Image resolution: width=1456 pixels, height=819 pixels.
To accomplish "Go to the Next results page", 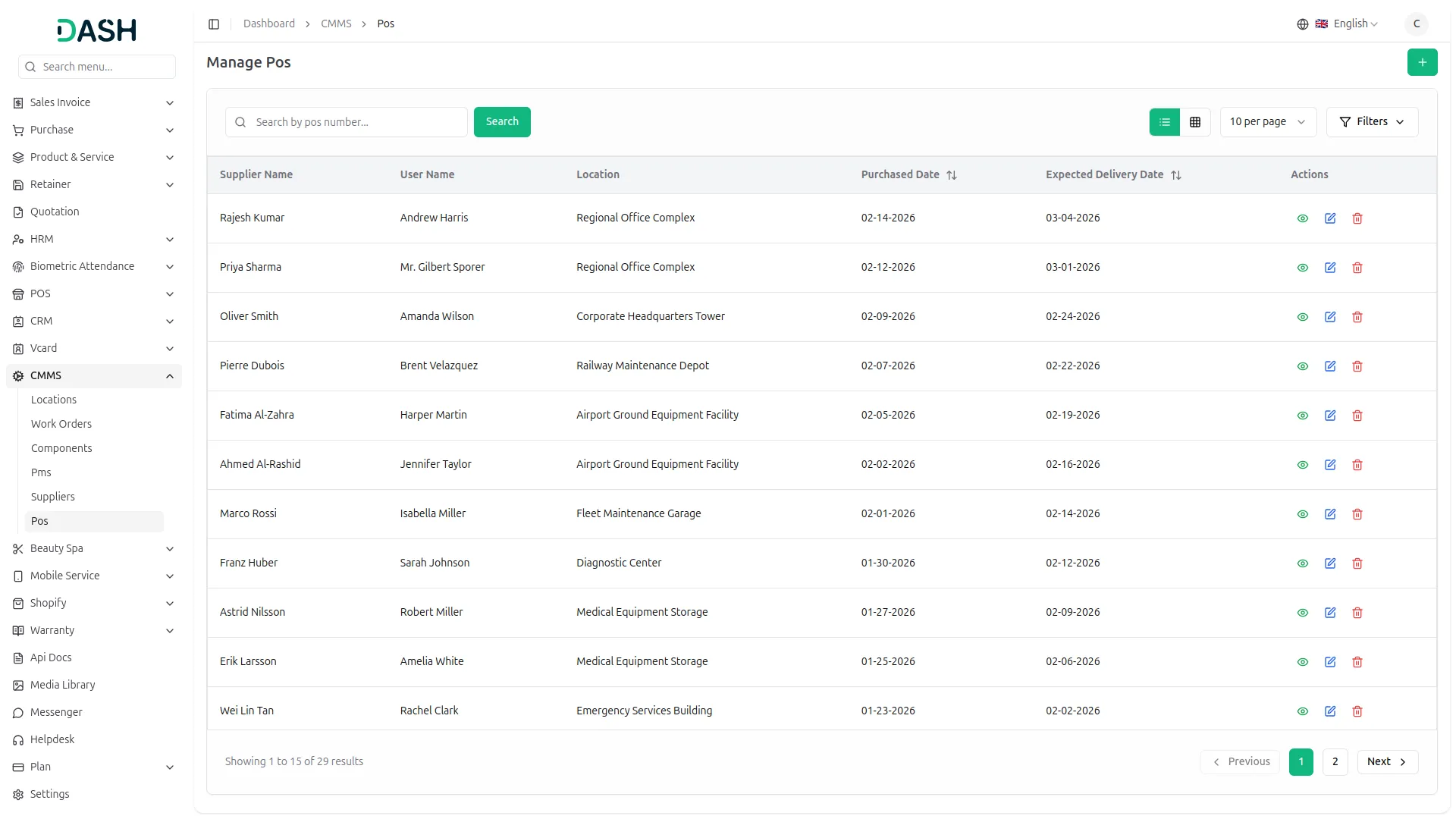I will (x=1387, y=762).
